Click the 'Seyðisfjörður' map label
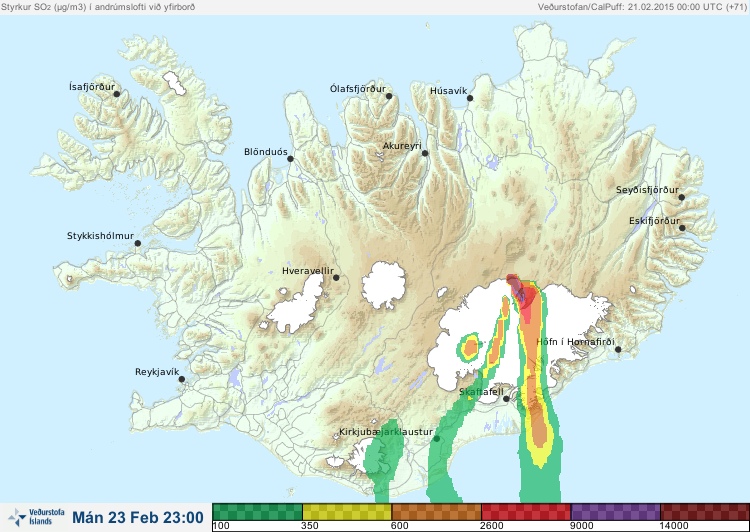This screenshot has width=750, height=532. tap(647, 190)
